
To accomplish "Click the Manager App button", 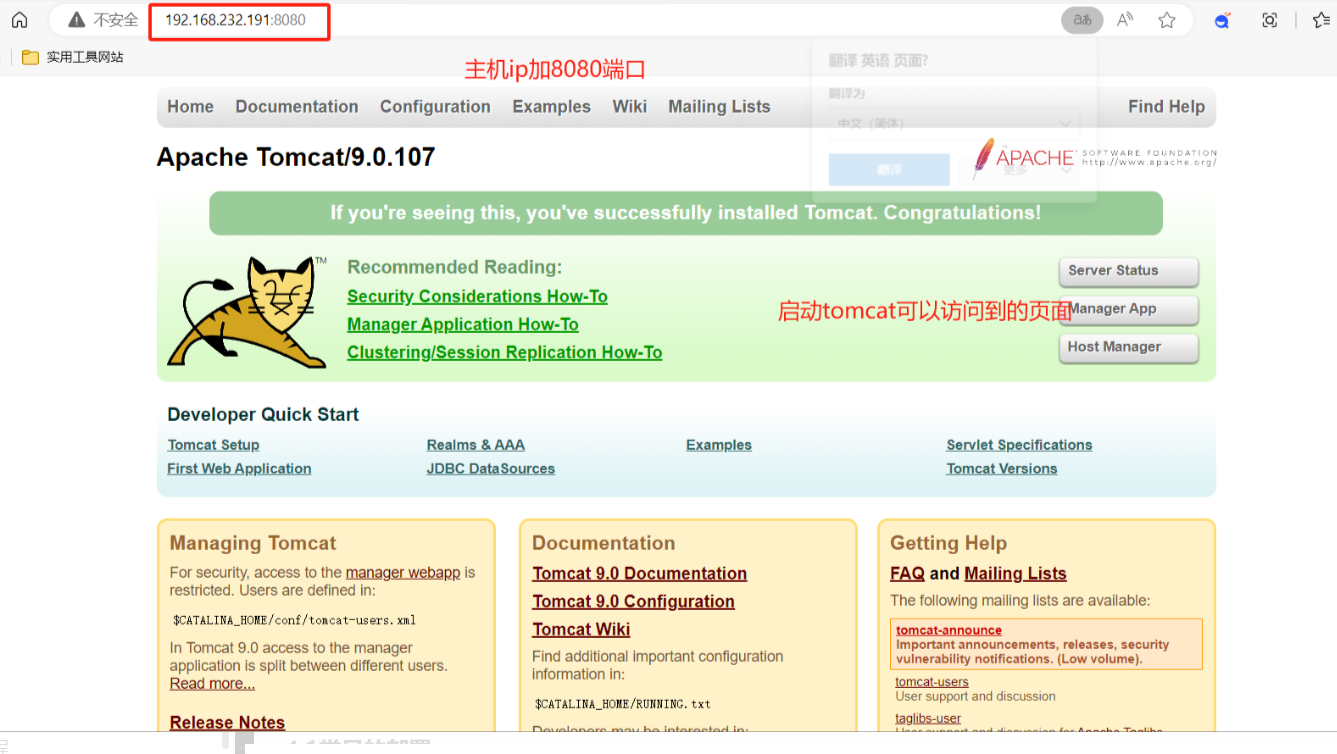I will 1128,309.
